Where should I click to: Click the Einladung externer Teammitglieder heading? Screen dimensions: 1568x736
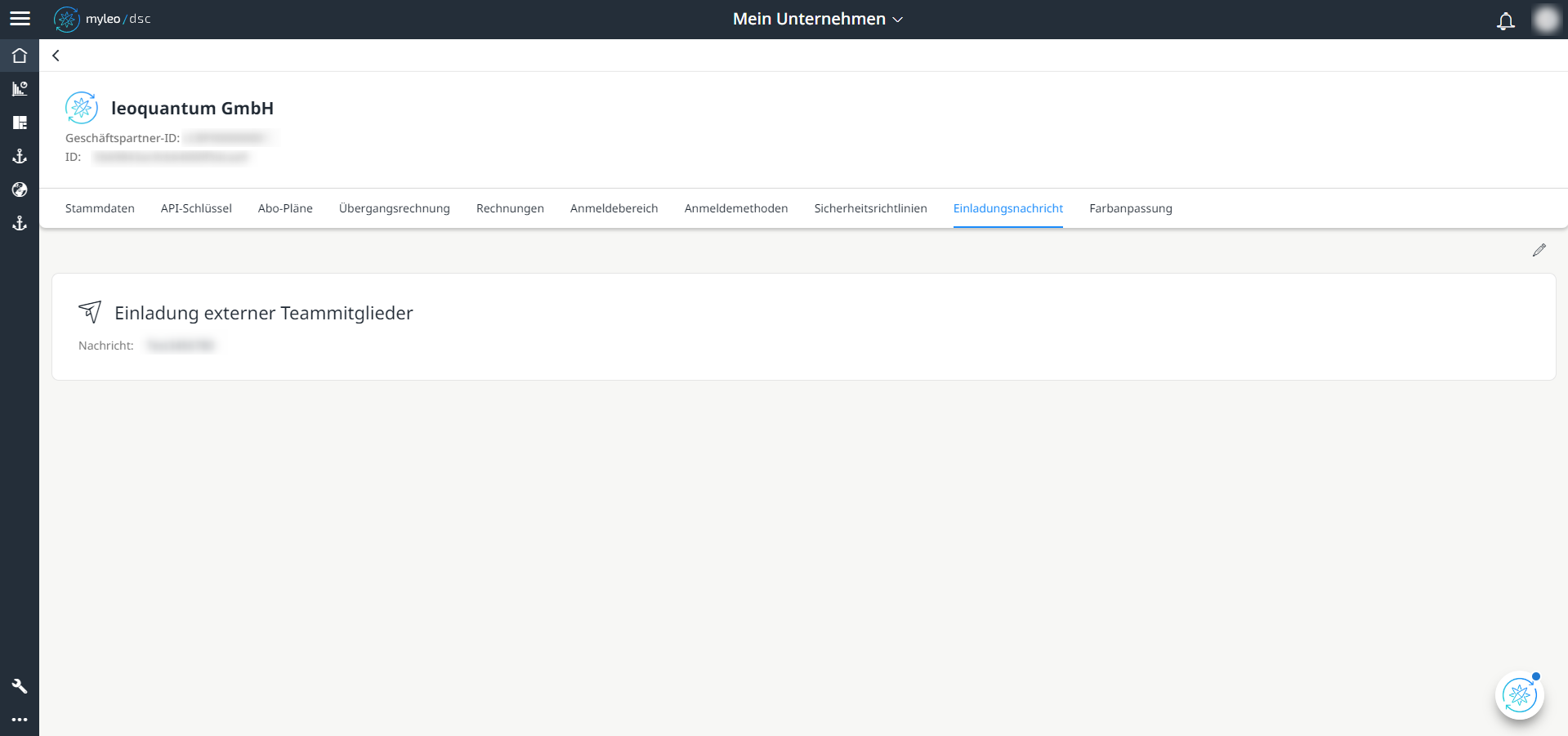coord(264,313)
